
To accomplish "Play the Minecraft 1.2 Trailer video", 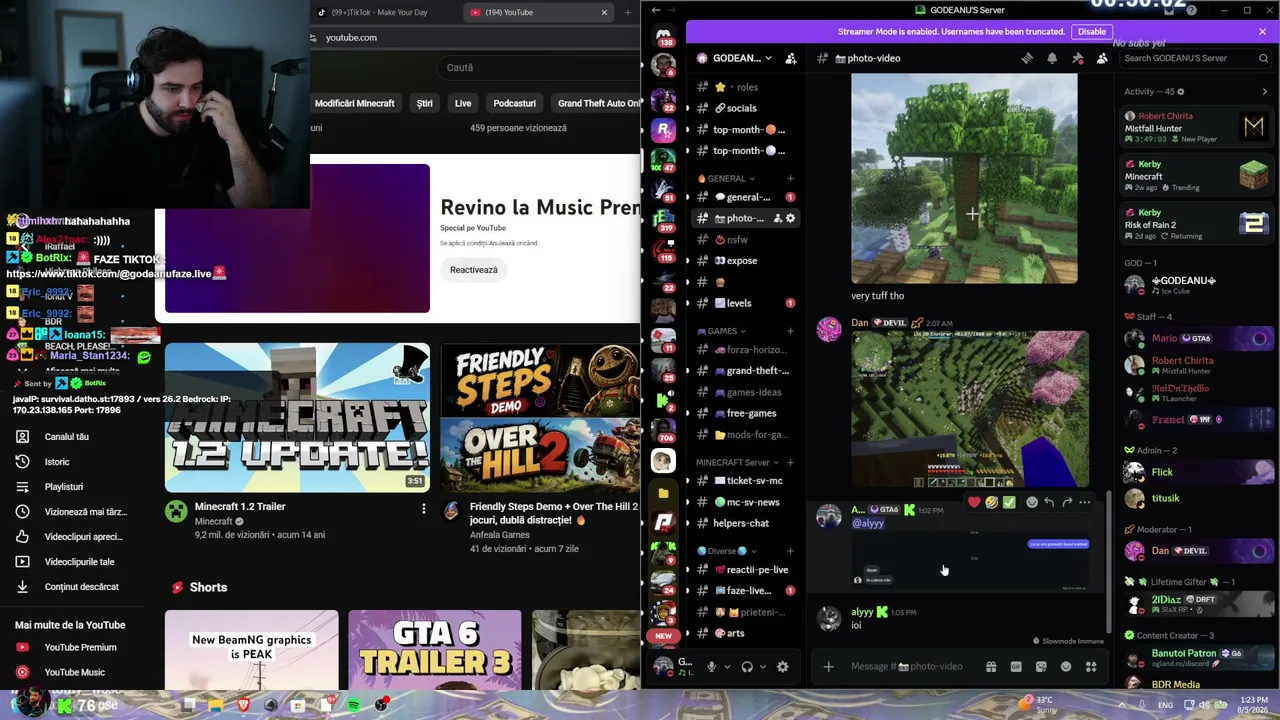I will [297, 418].
